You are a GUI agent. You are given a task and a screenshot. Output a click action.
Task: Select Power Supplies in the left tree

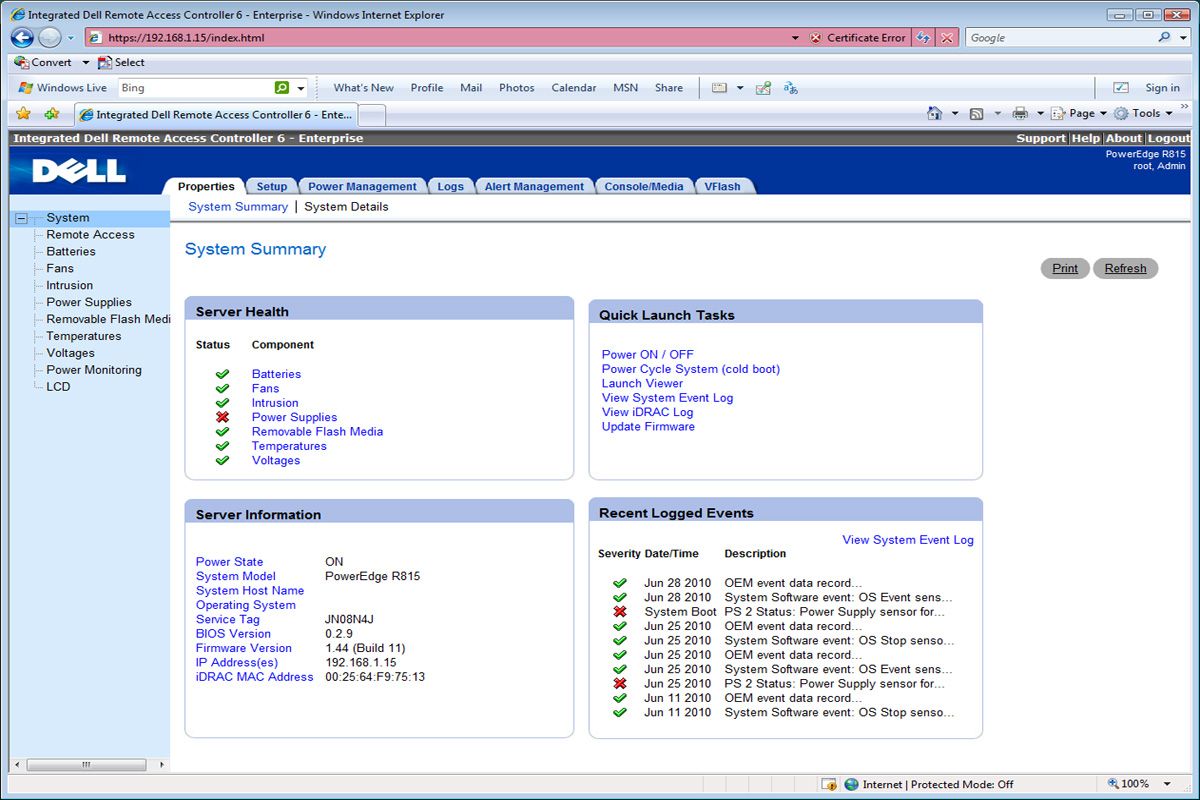click(89, 302)
